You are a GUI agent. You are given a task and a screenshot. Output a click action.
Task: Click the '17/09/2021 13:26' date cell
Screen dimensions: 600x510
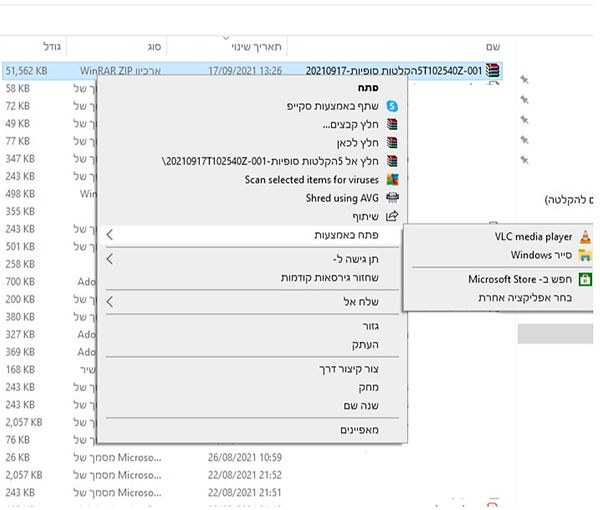point(245,71)
